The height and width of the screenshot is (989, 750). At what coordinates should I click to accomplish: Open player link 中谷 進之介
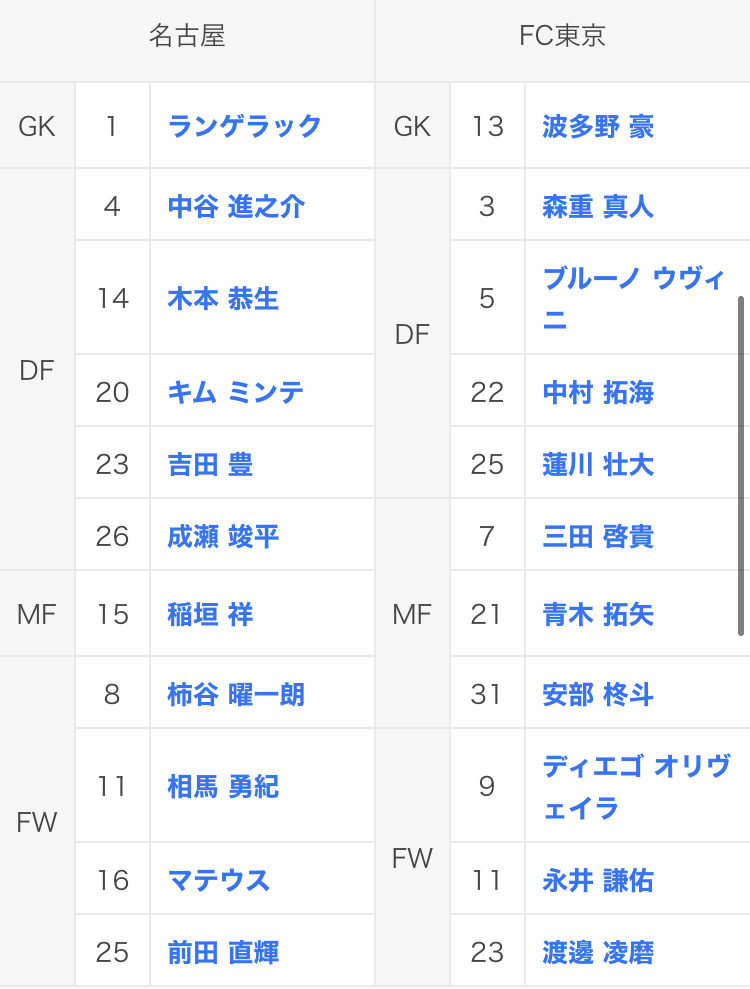pyautogui.click(x=236, y=206)
